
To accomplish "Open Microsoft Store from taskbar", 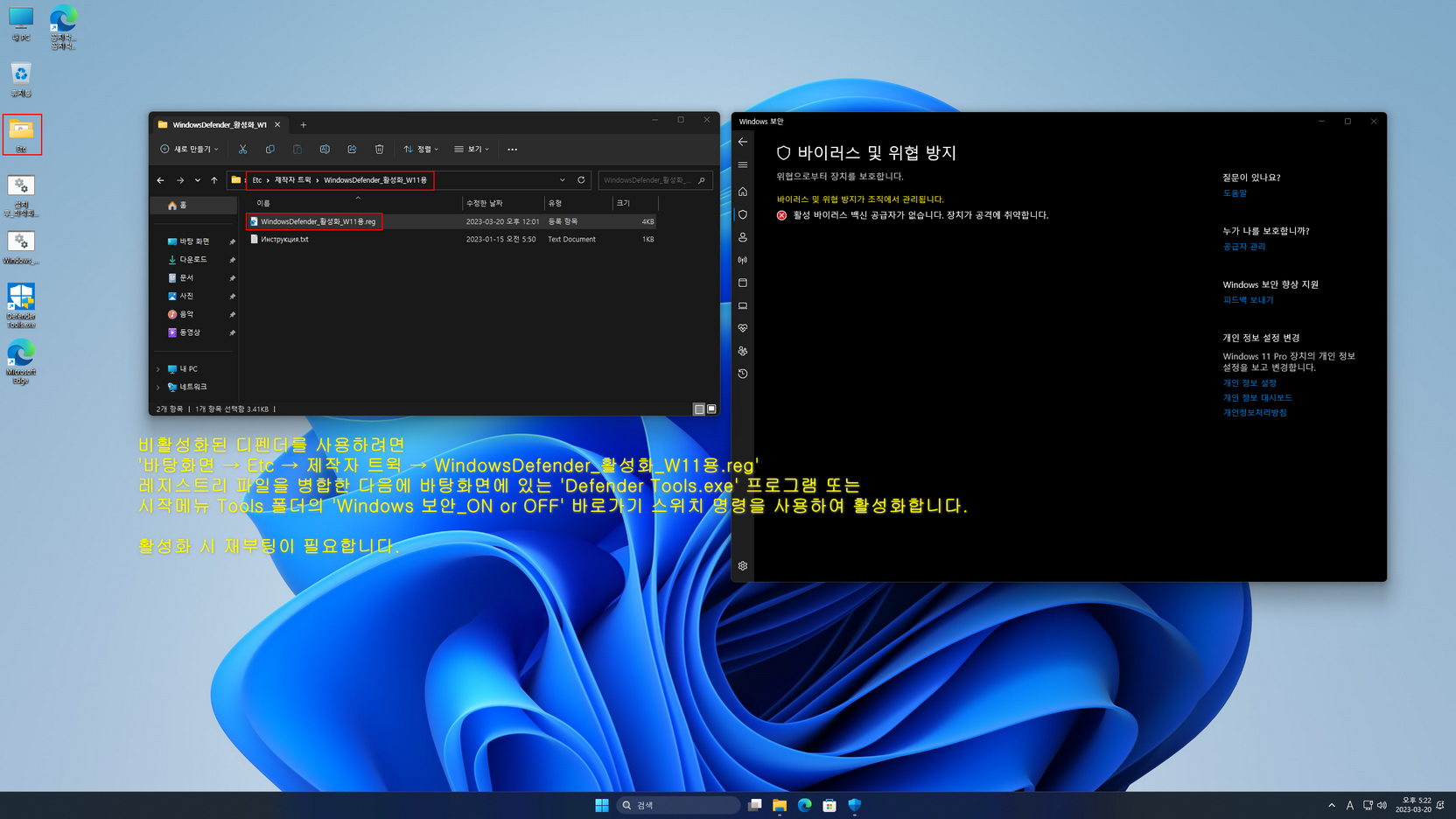I will tap(829, 805).
